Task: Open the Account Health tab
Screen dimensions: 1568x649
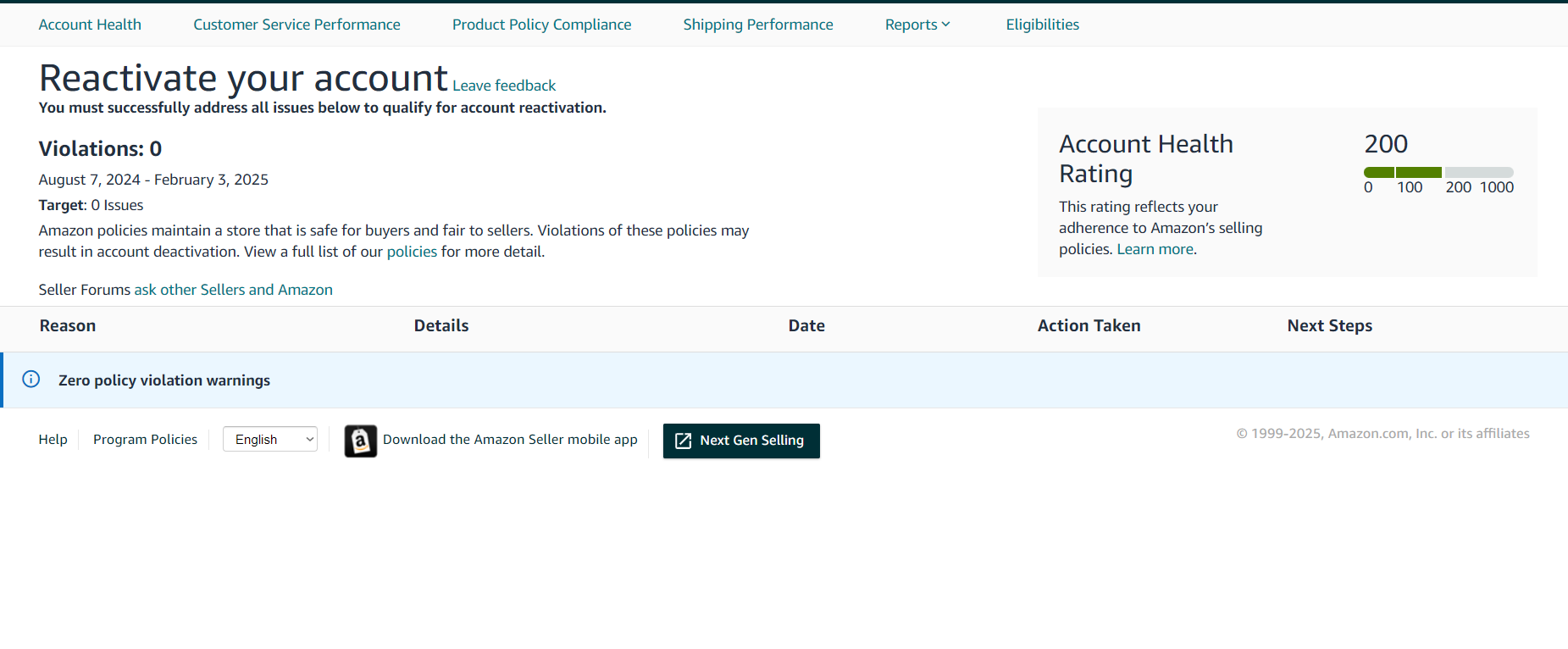Action: tap(90, 25)
